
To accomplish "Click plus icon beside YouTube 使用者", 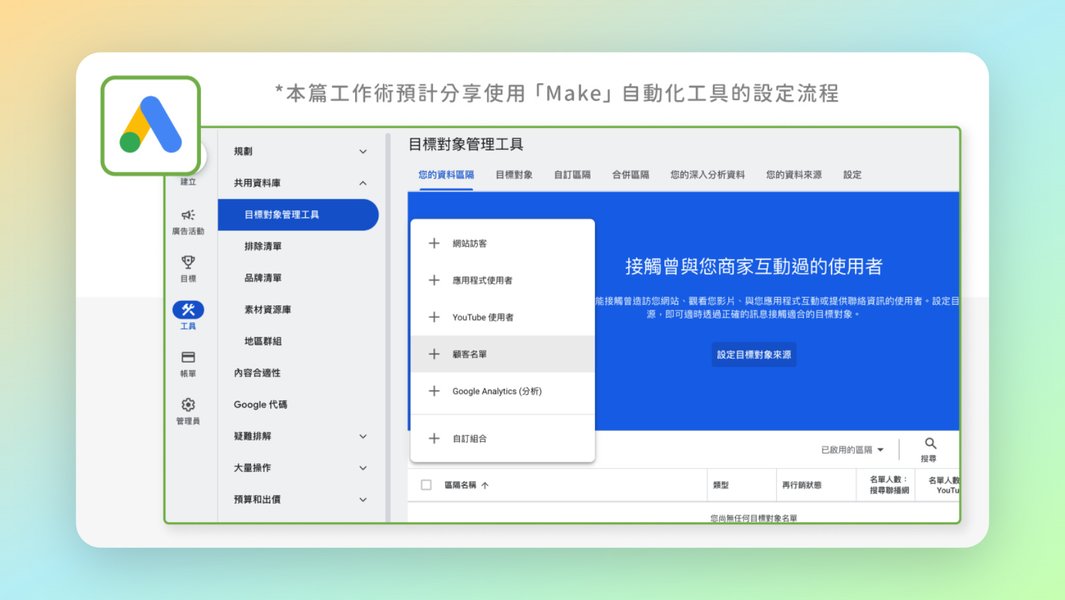I will click(434, 317).
